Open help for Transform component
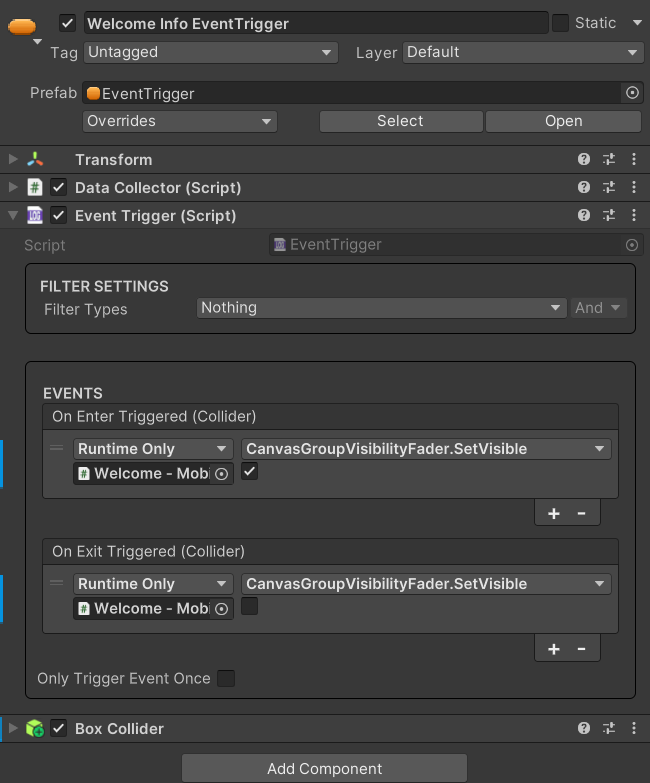Viewport: 650px width, 783px height. tap(584, 159)
